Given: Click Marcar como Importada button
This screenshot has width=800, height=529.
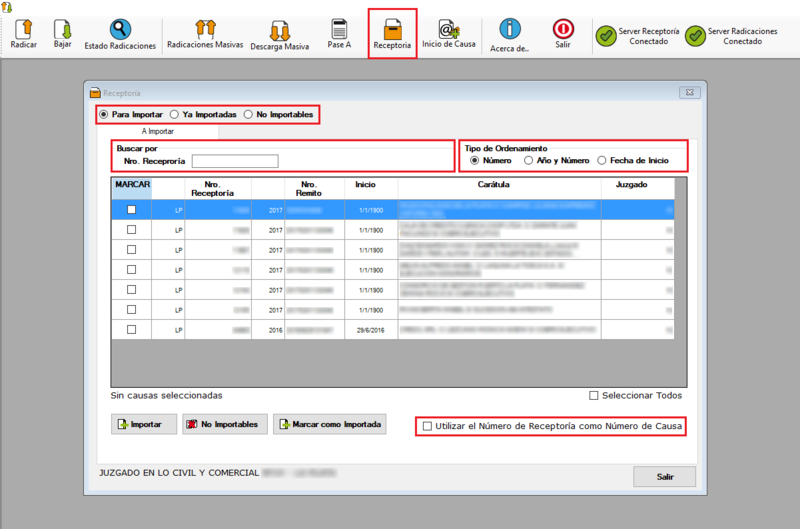Looking at the screenshot, I should point(330,424).
